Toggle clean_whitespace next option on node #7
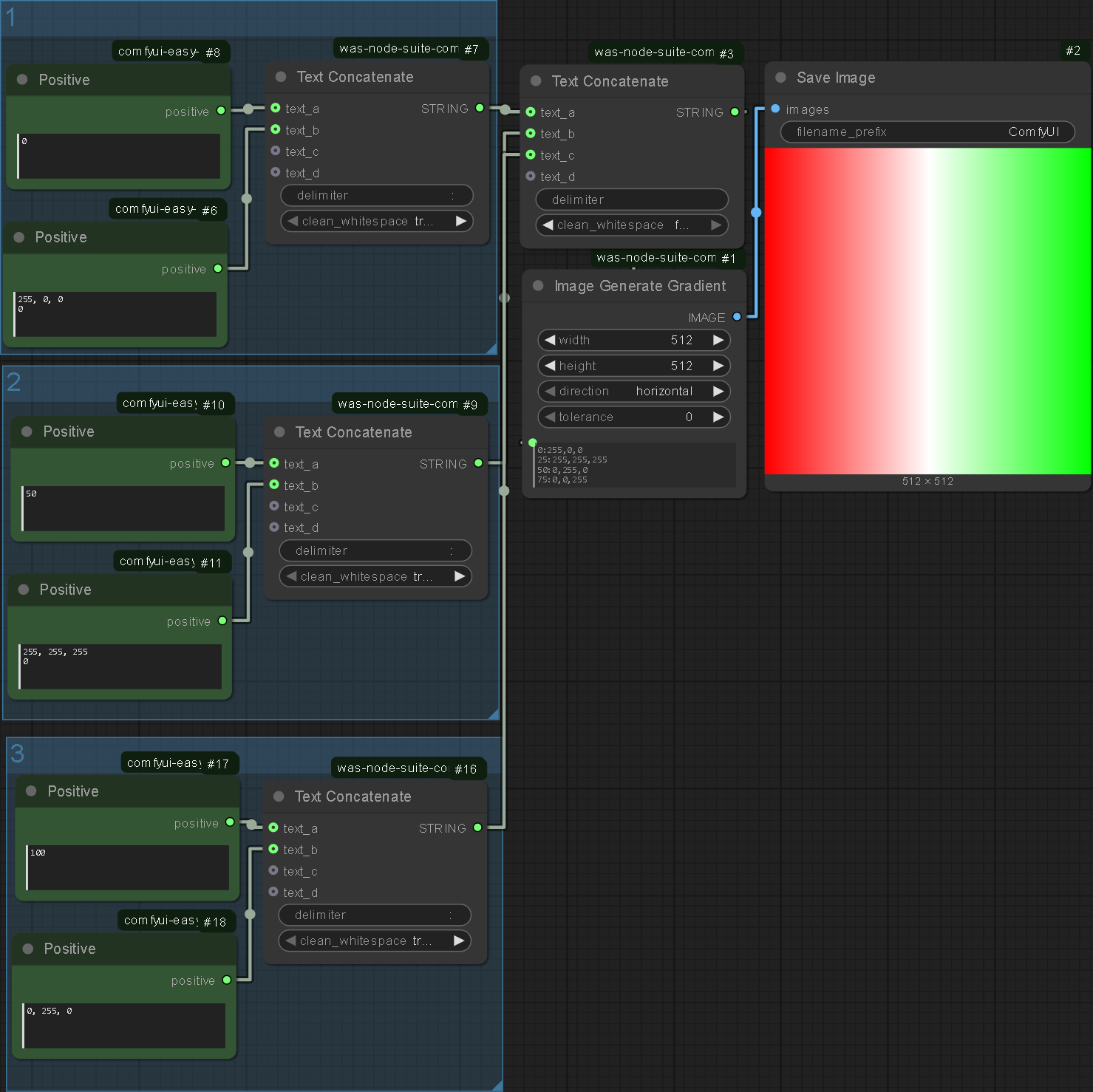 (460, 221)
